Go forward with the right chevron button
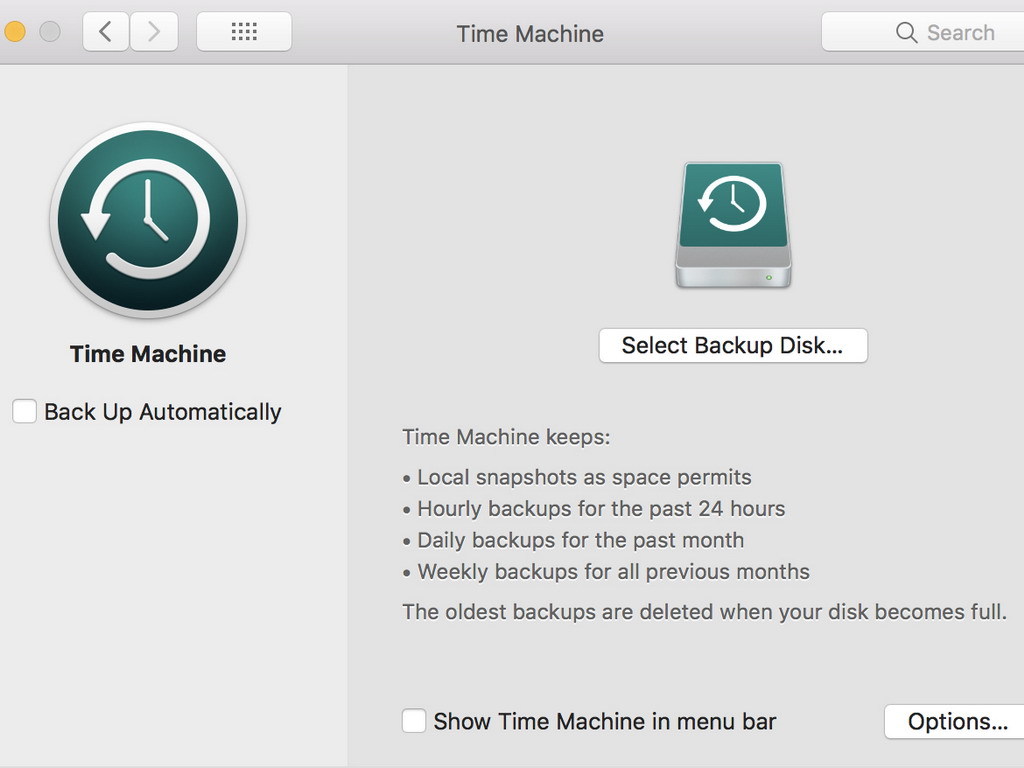The width and height of the screenshot is (1024, 768). click(154, 31)
